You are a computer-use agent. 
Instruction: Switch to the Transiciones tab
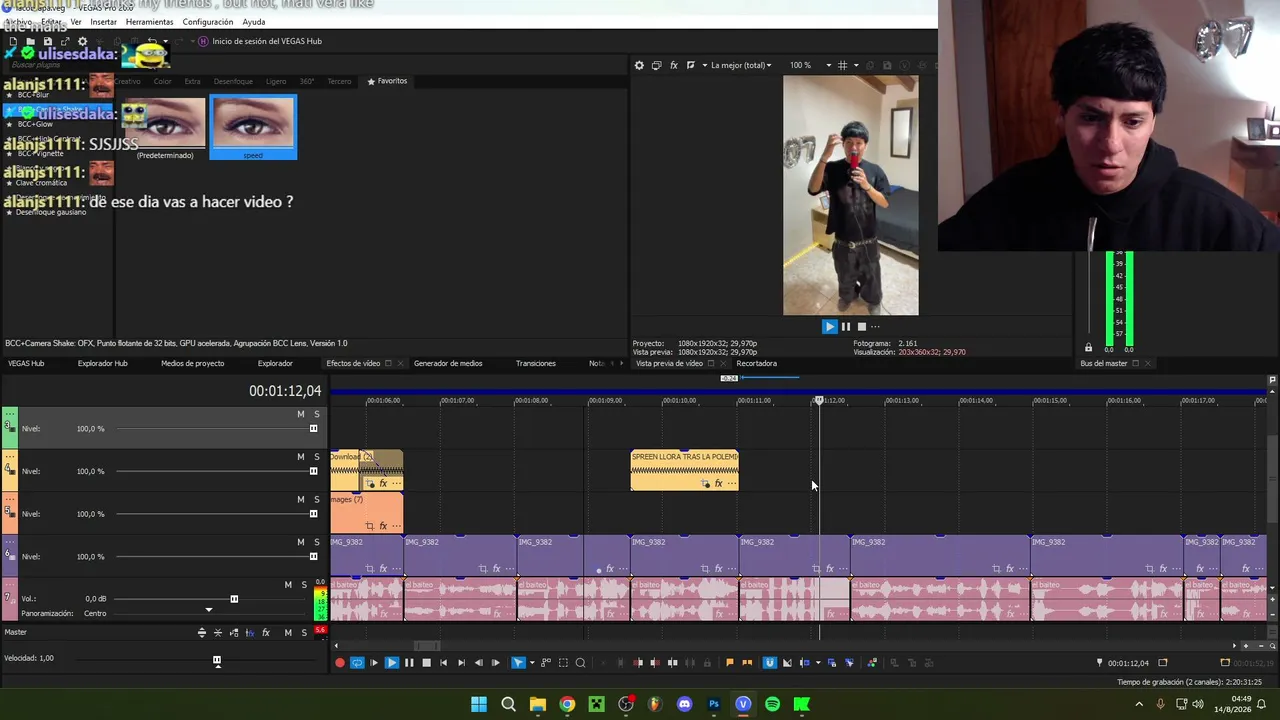click(536, 363)
